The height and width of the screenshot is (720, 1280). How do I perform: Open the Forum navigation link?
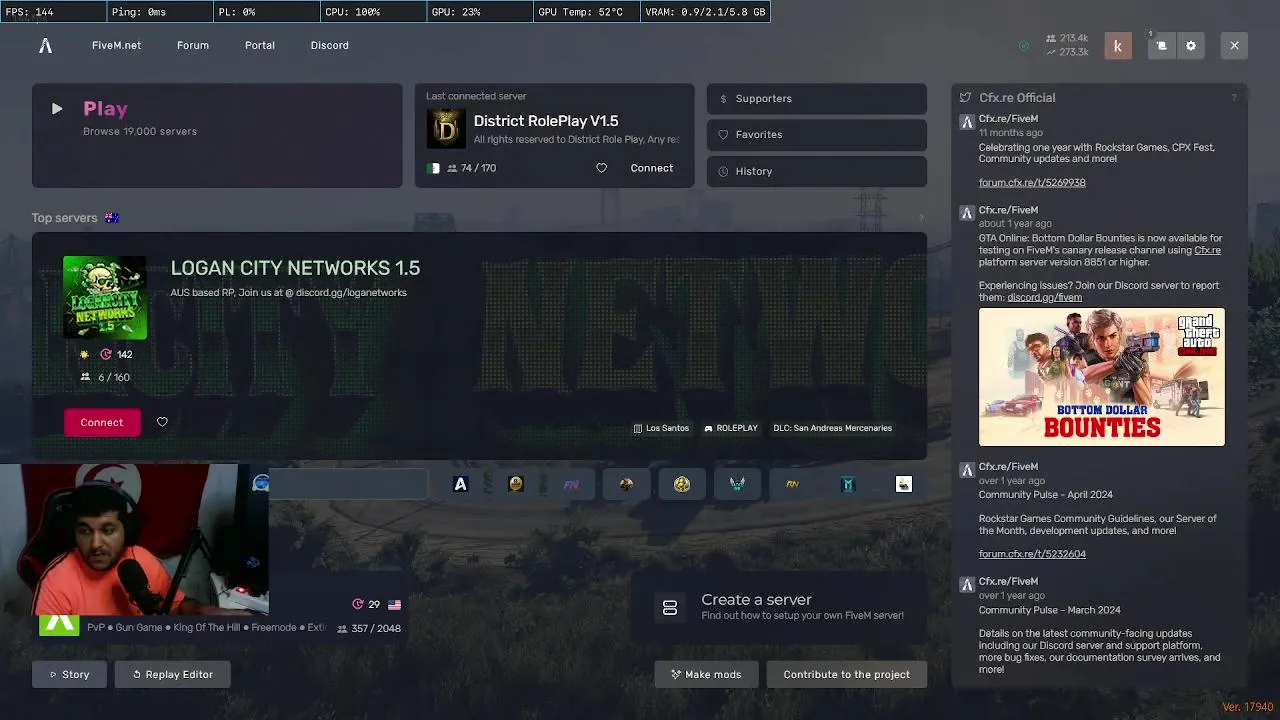click(x=193, y=46)
